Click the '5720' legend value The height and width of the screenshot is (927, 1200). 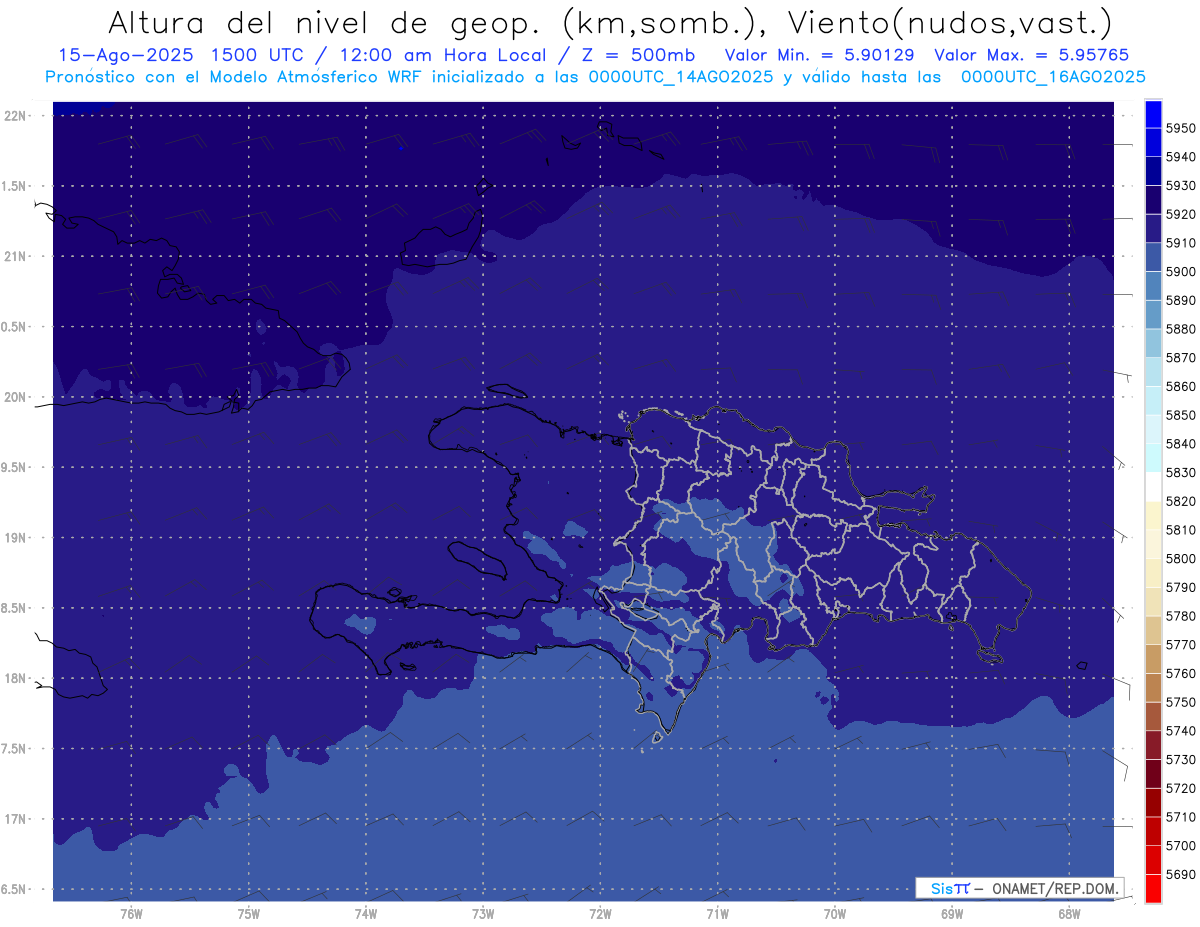tap(1181, 788)
